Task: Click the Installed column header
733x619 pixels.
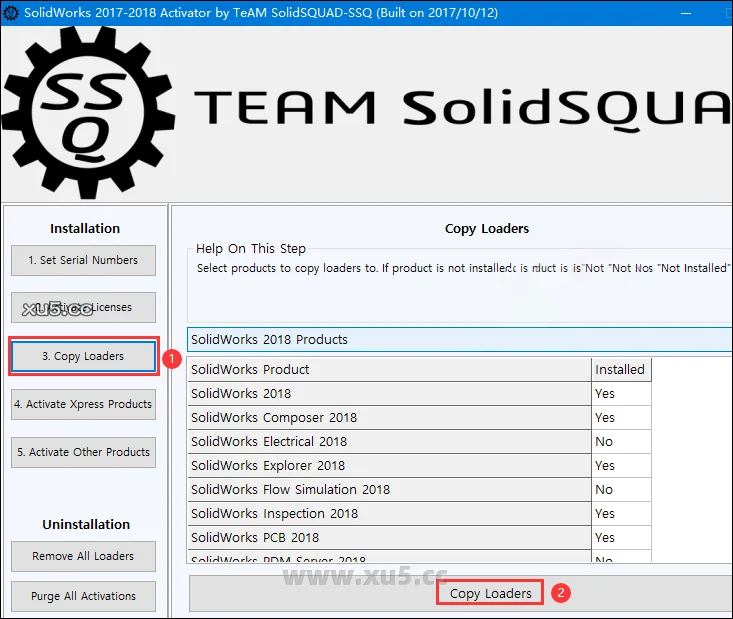Action: pyautogui.click(x=620, y=369)
